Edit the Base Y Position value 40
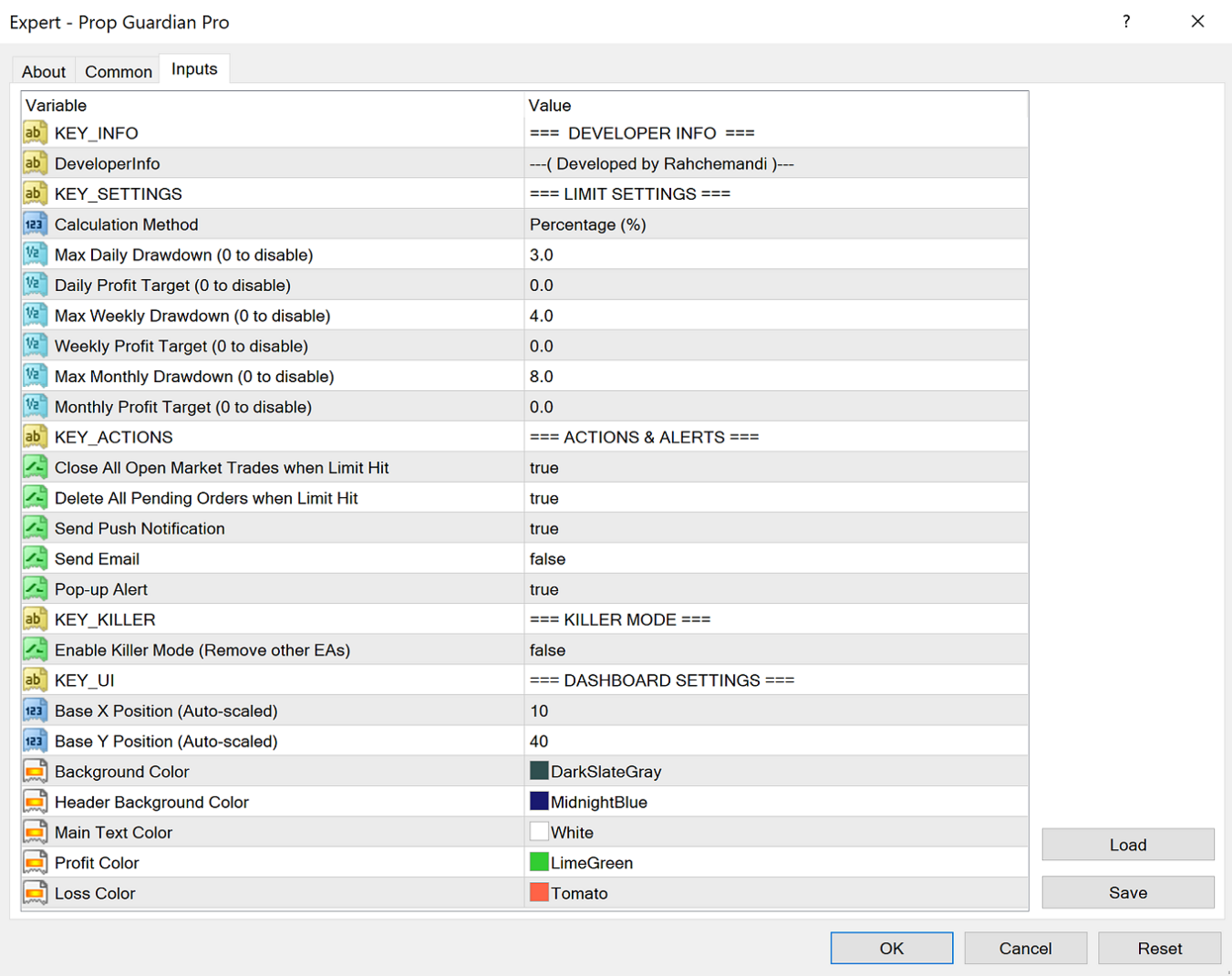The width and height of the screenshot is (1232, 976). (x=776, y=741)
